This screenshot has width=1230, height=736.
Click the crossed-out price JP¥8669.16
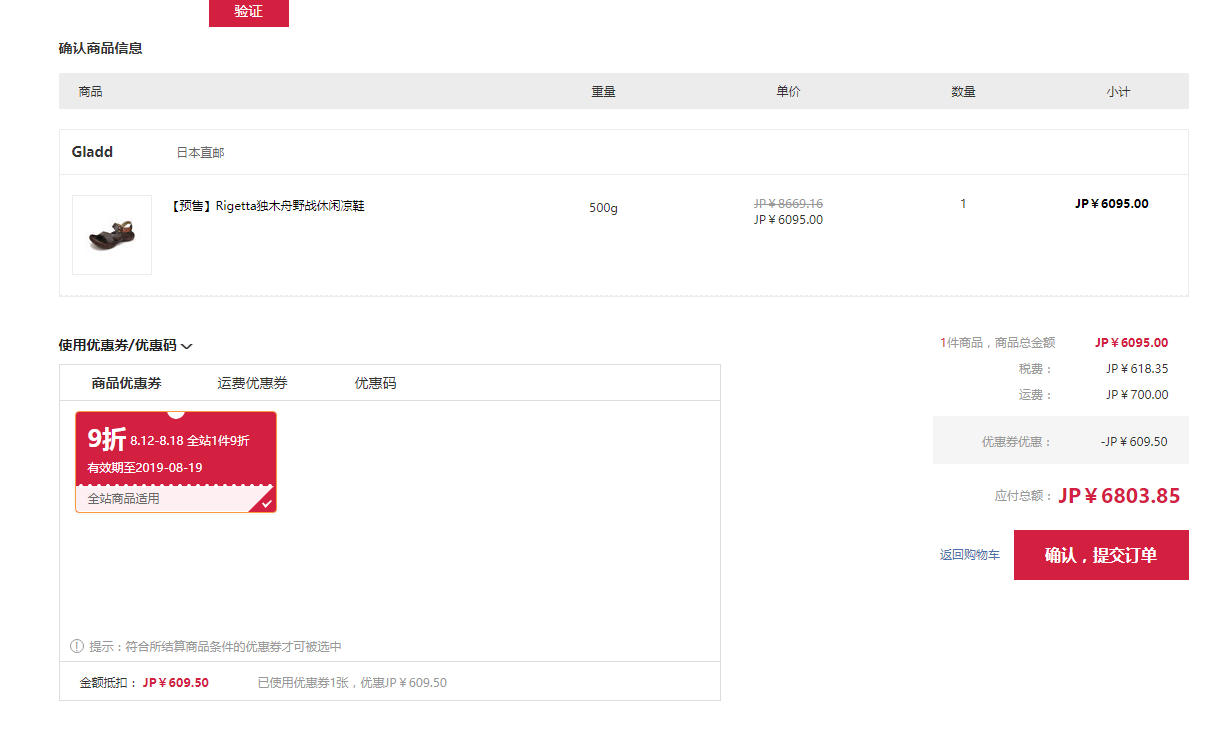[x=788, y=203]
